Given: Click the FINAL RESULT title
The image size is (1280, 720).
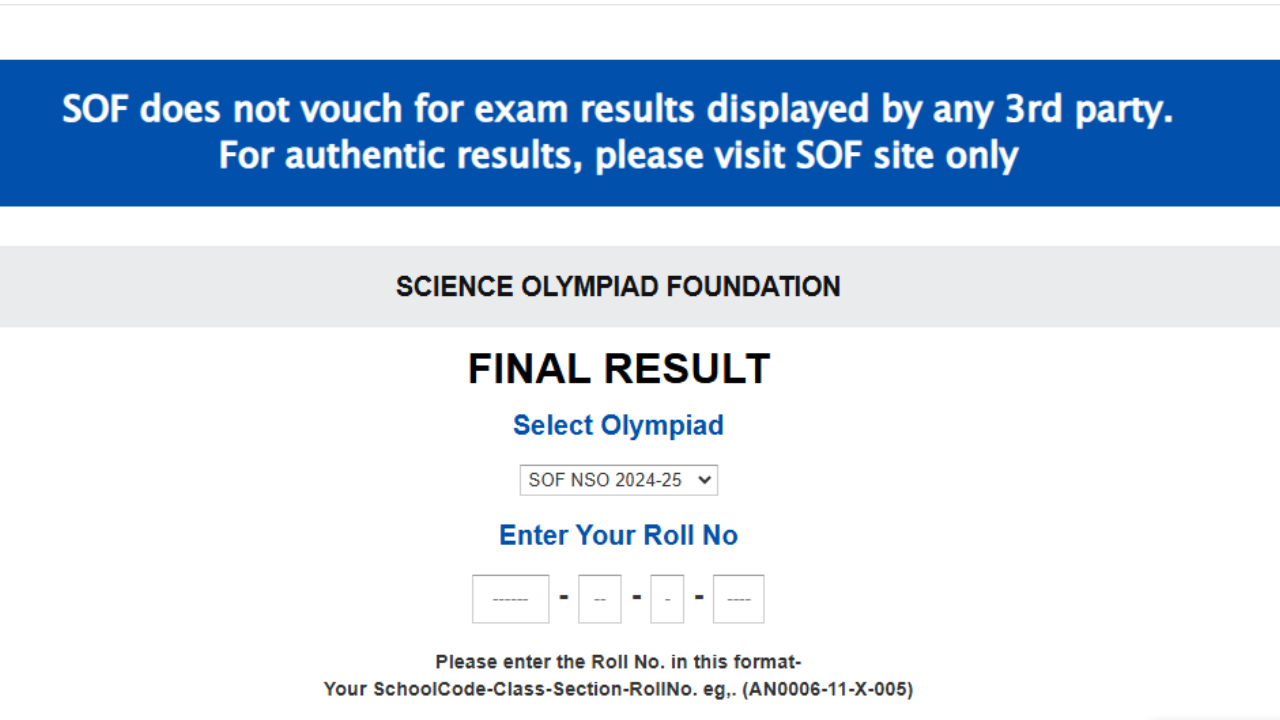Looking at the screenshot, I should point(618,368).
